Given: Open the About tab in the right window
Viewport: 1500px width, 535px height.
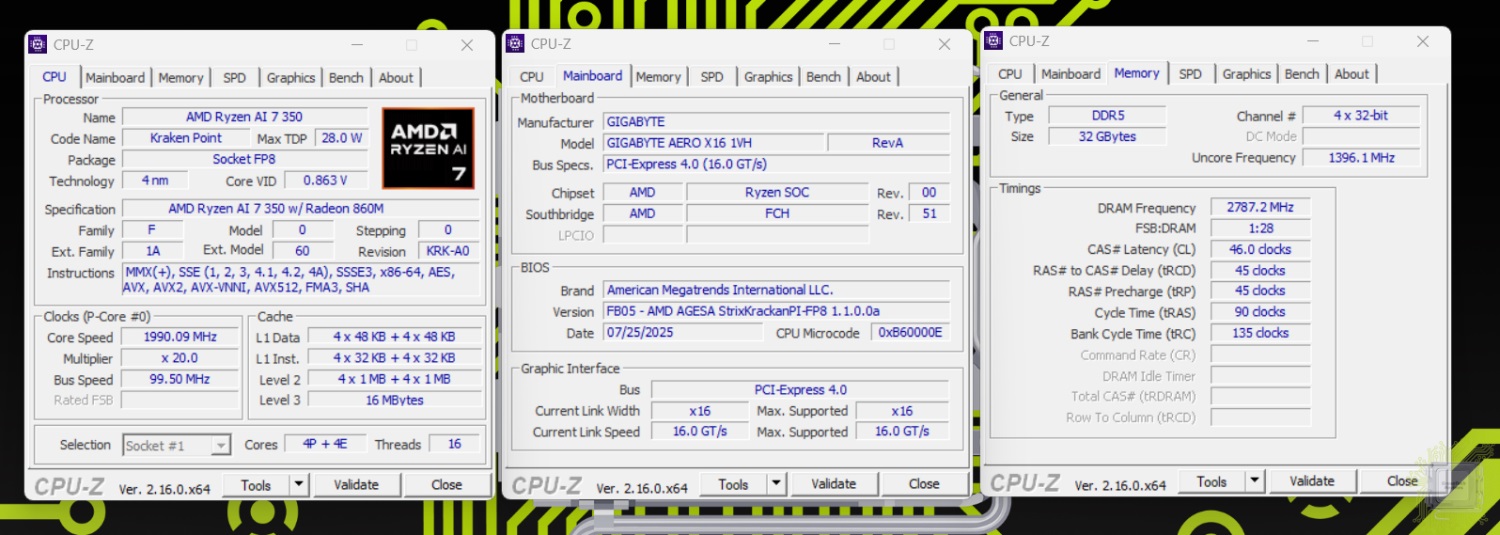Looking at the screenshot, I should coord(1351,73).
